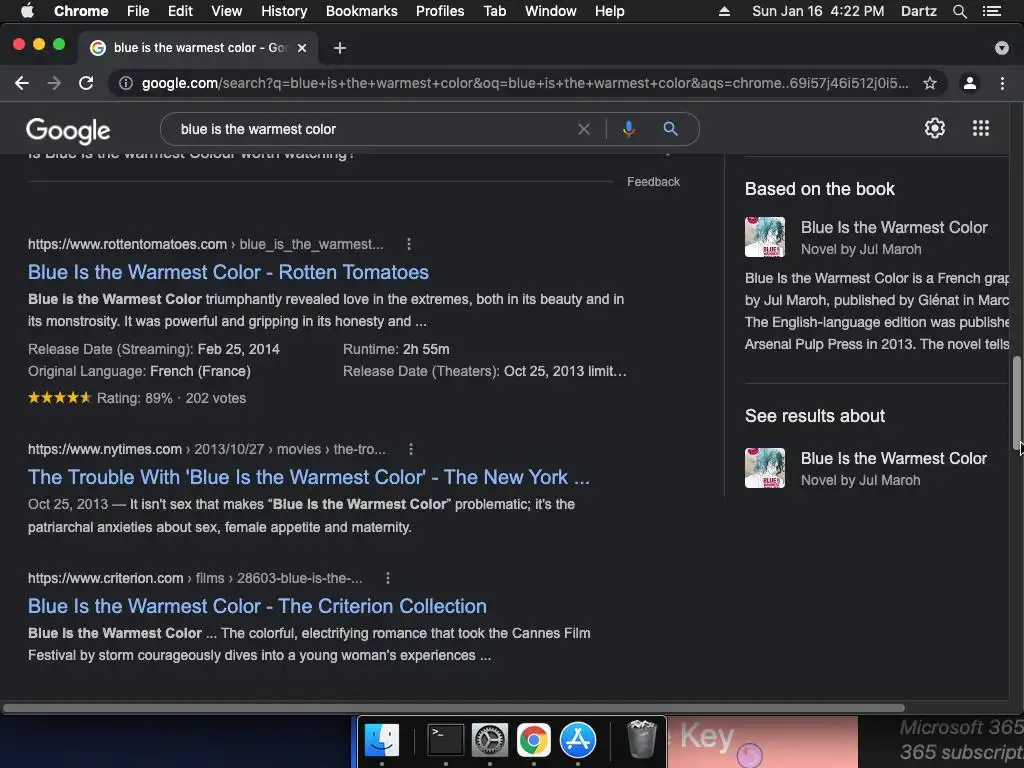
Task: Open the File menu
Action: click(x=138, y=11)
